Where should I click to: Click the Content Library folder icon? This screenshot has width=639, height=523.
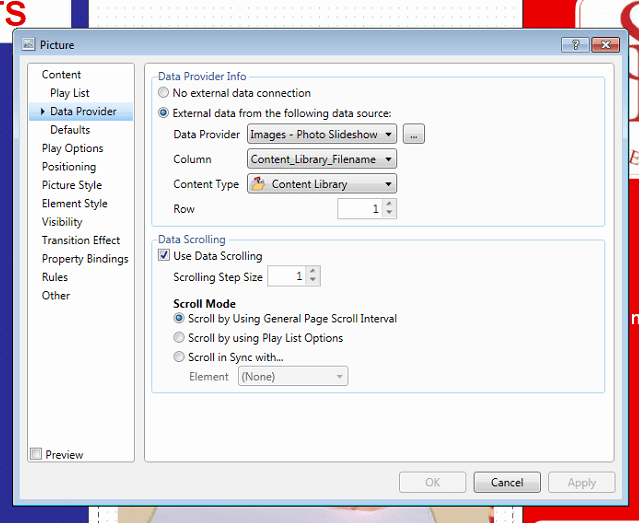coord(258,184)
